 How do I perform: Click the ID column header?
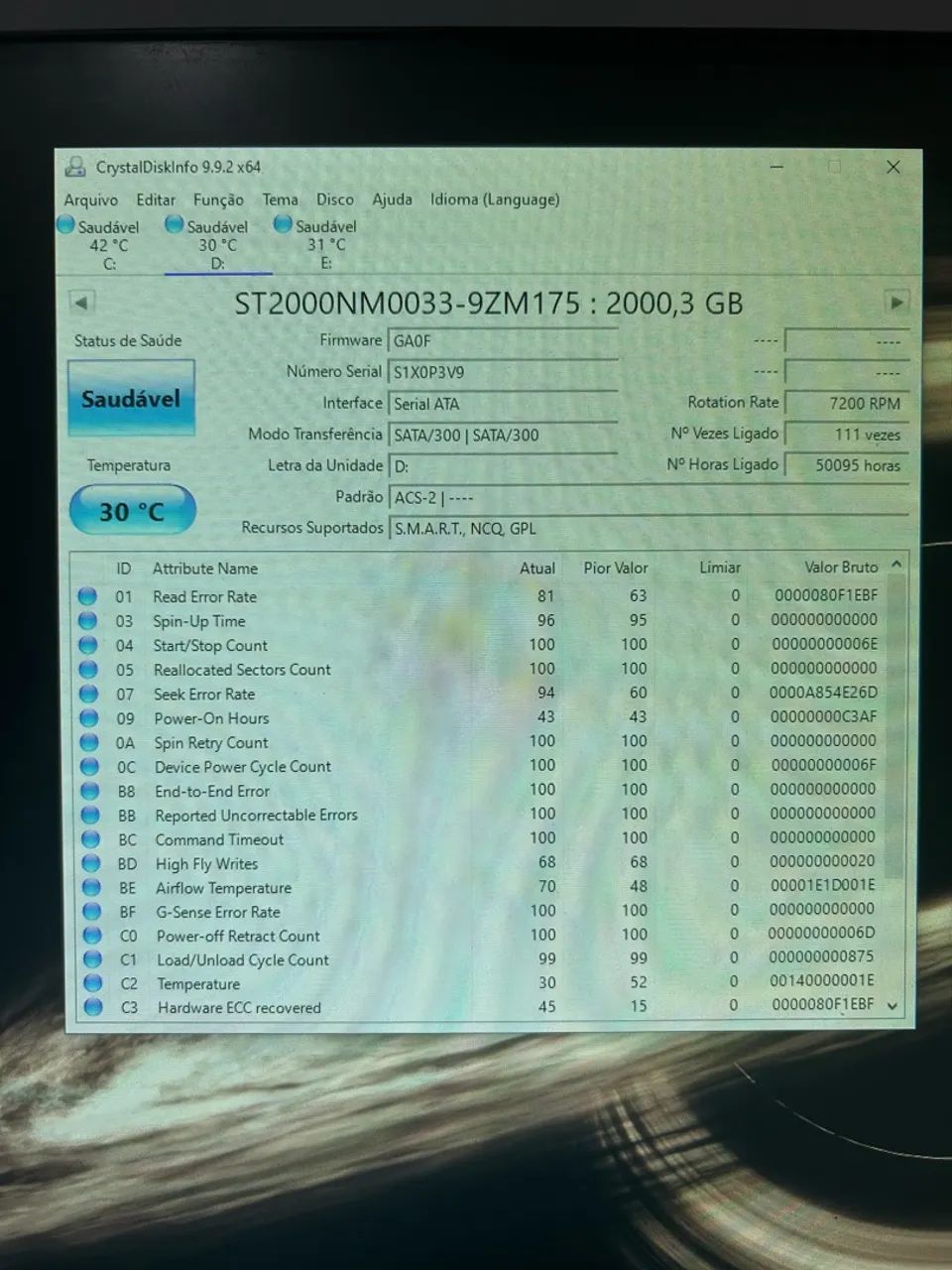click(x=124, y=569)
